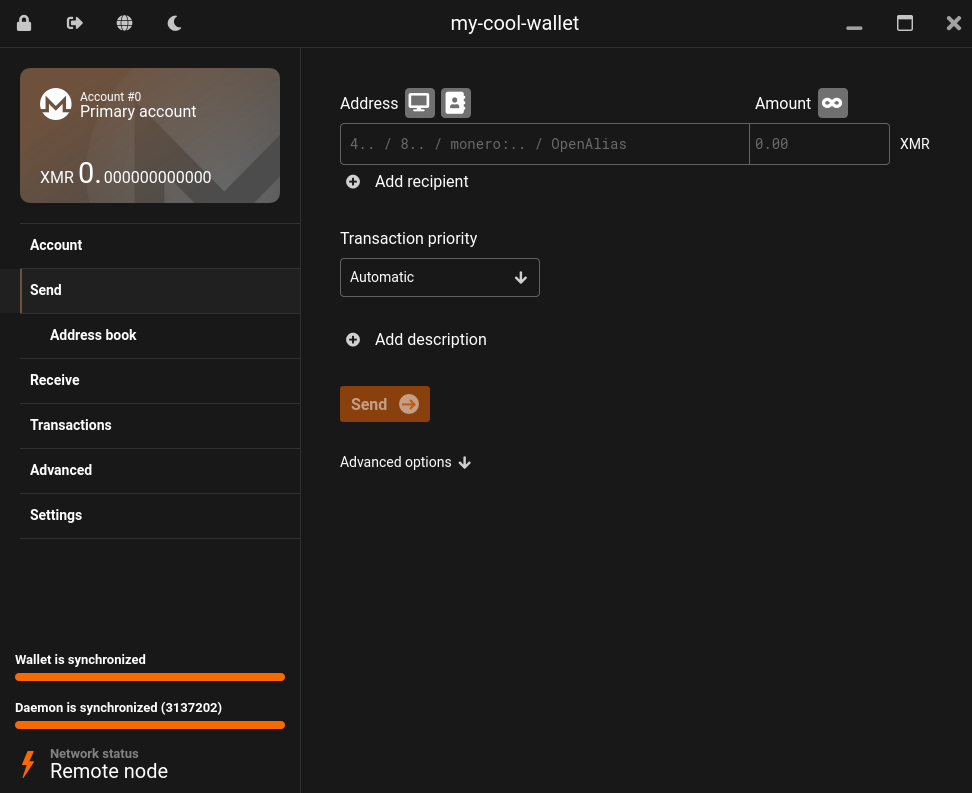
Task: Open the Account menu item
Action: tap(56, 245)
